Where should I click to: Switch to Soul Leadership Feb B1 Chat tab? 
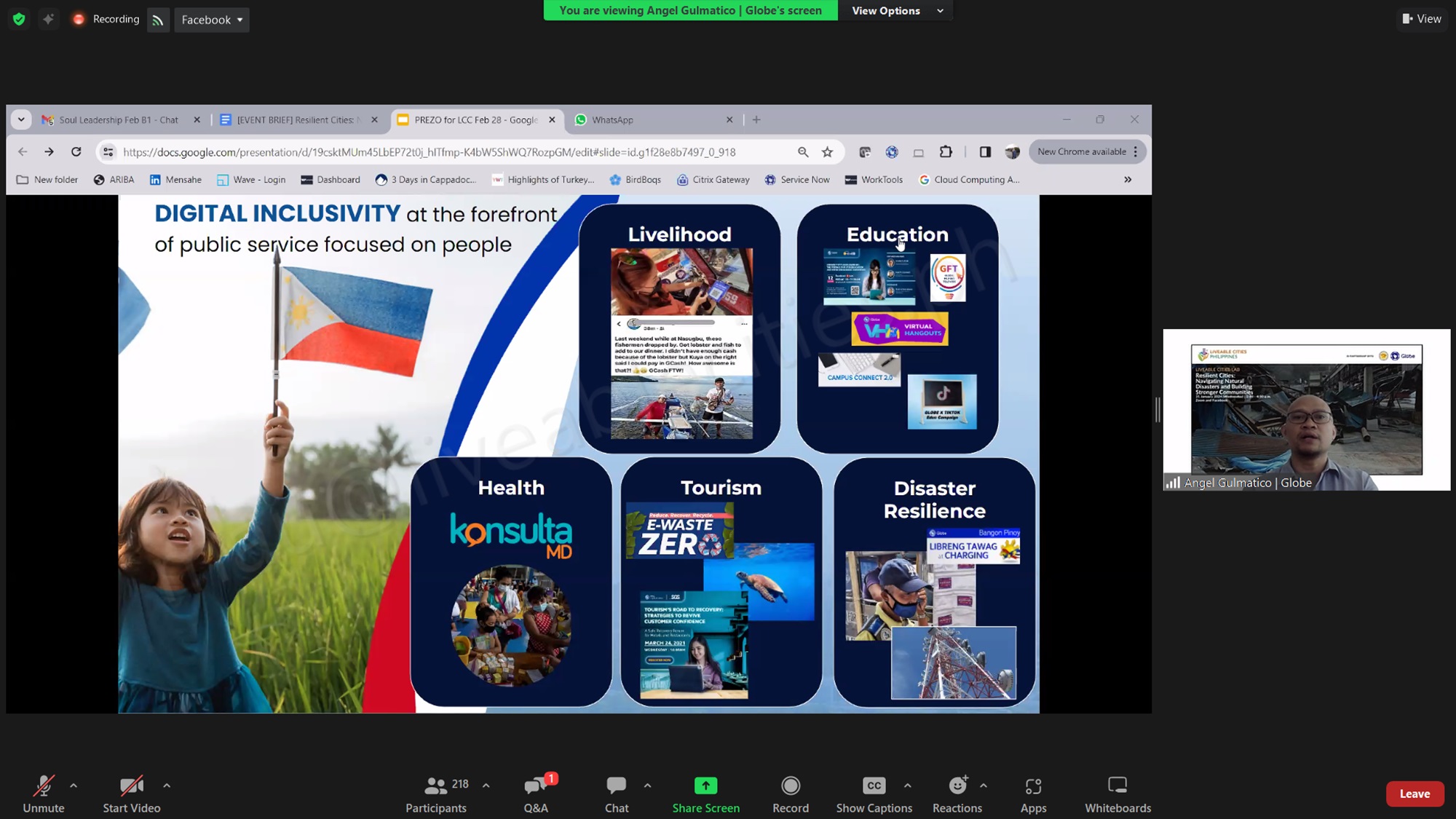point(119,120)
